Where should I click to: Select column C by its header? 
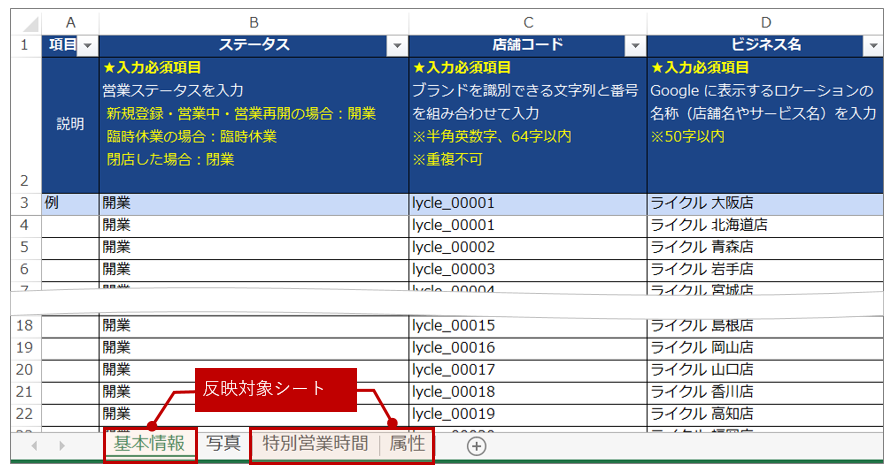(527, 22)
